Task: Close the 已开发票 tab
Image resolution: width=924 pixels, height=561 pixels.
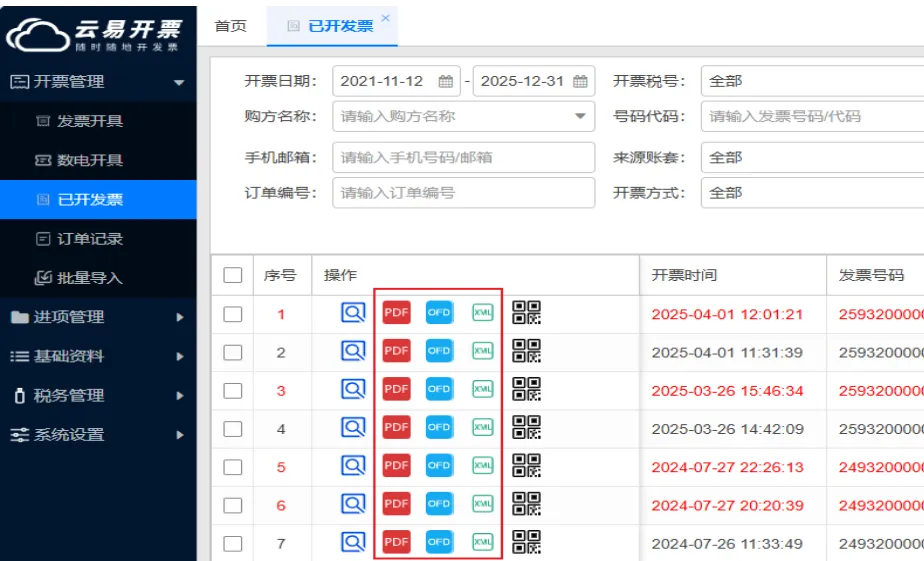Action: click(x=386, y=18)
